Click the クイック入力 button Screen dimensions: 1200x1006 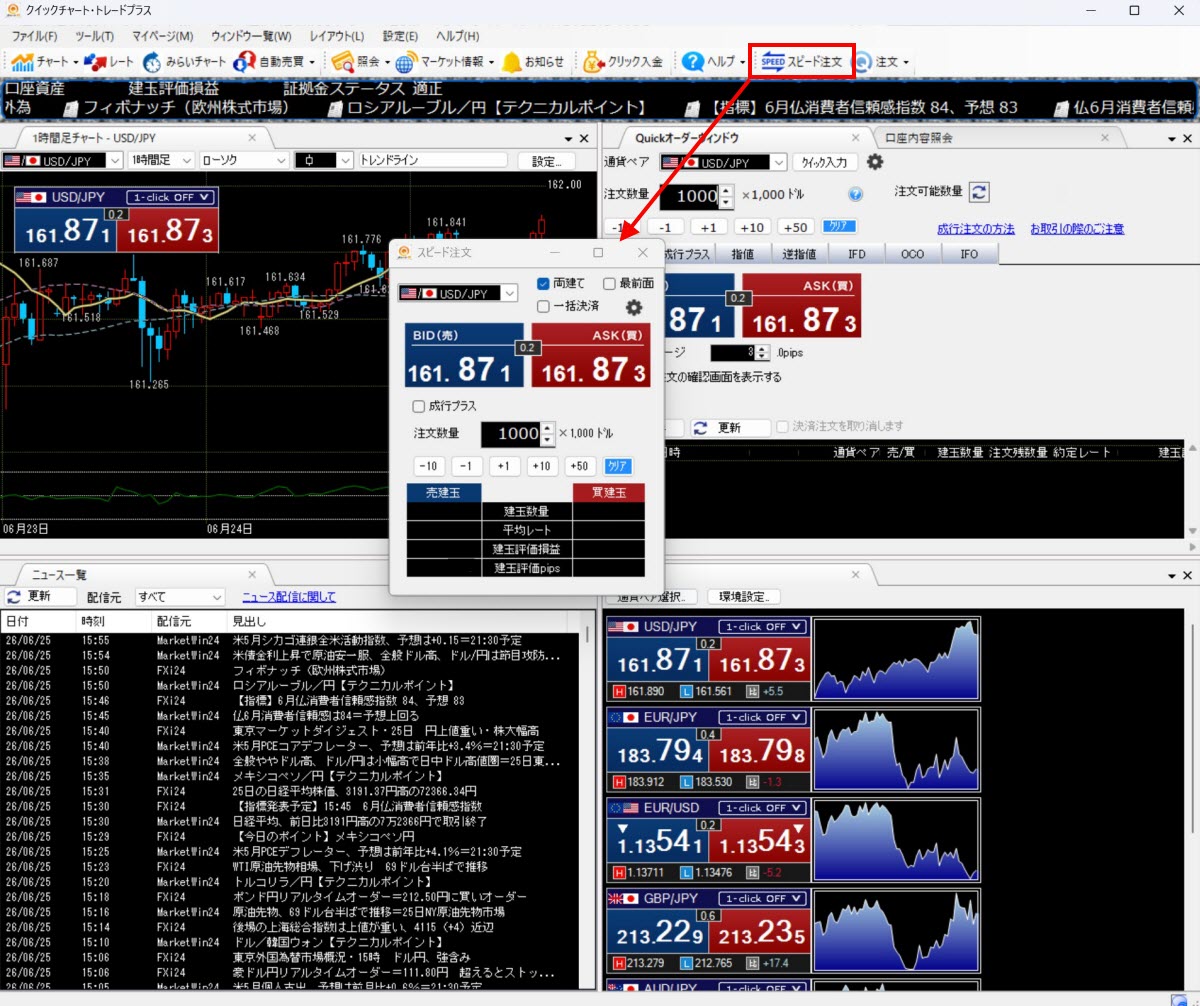coord(825,162)
